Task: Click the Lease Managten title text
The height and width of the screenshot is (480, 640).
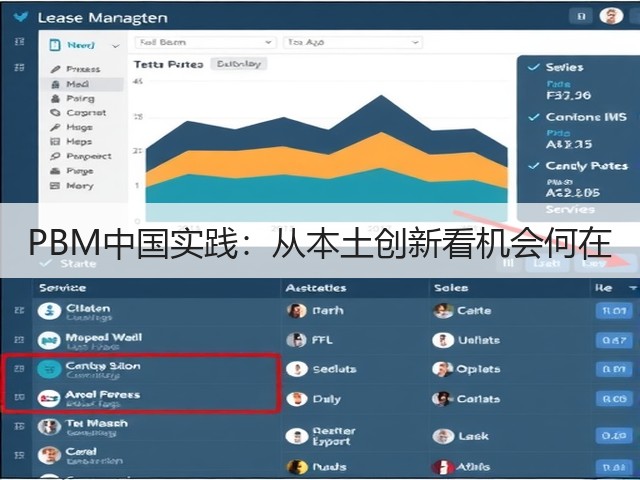Action: pyautogui.click(x=102, y=18)
